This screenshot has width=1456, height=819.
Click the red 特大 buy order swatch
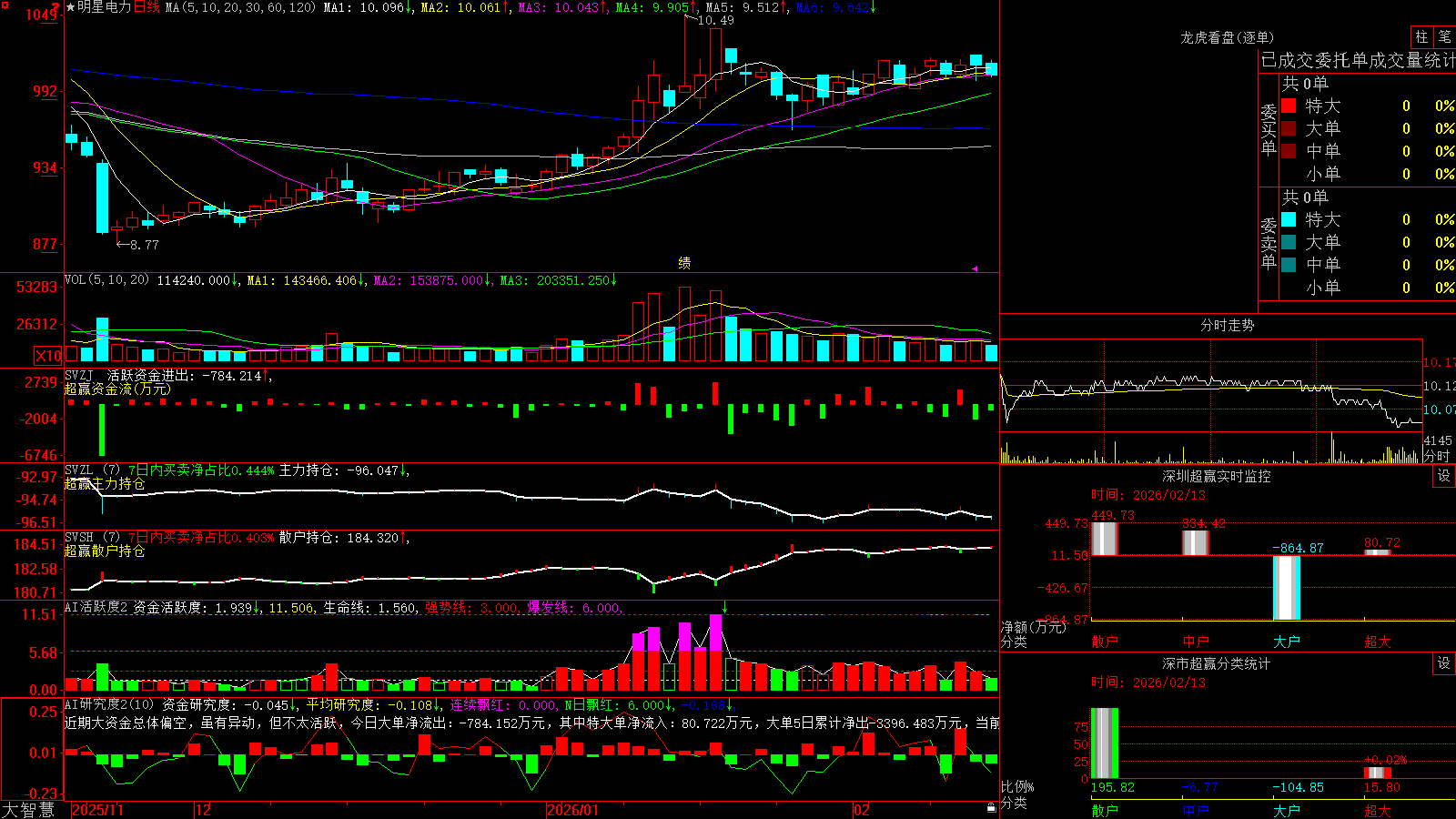tap(1289, 106)
